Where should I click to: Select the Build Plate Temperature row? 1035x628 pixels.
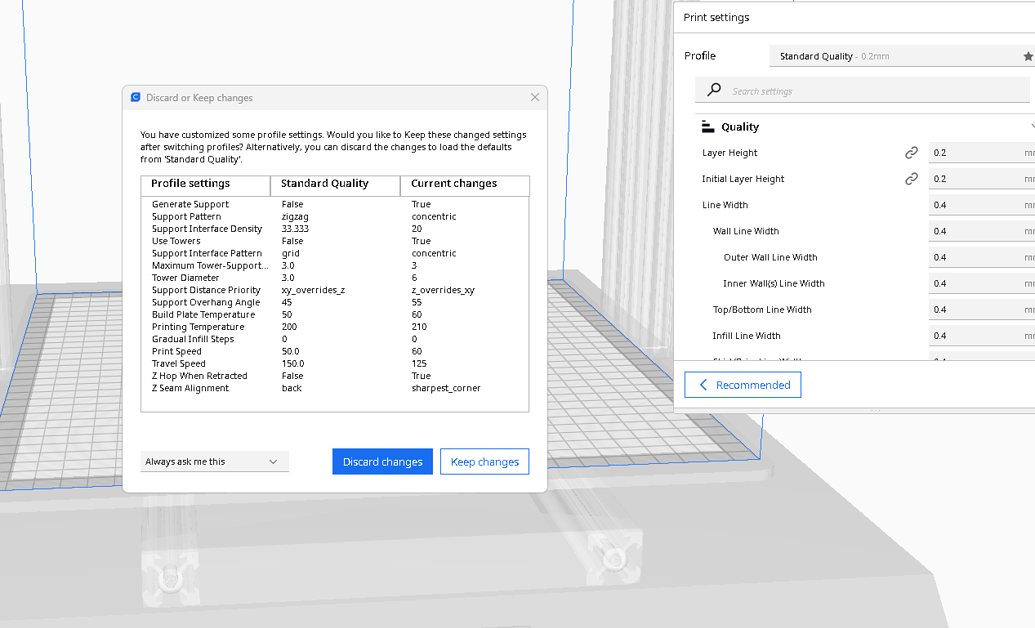click(335, 315)
